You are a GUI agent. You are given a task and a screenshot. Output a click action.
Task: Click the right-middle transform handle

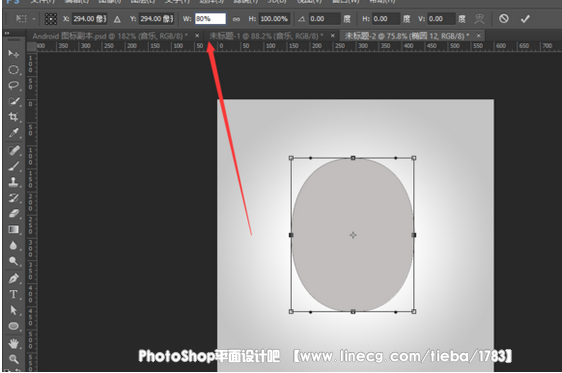414,235
